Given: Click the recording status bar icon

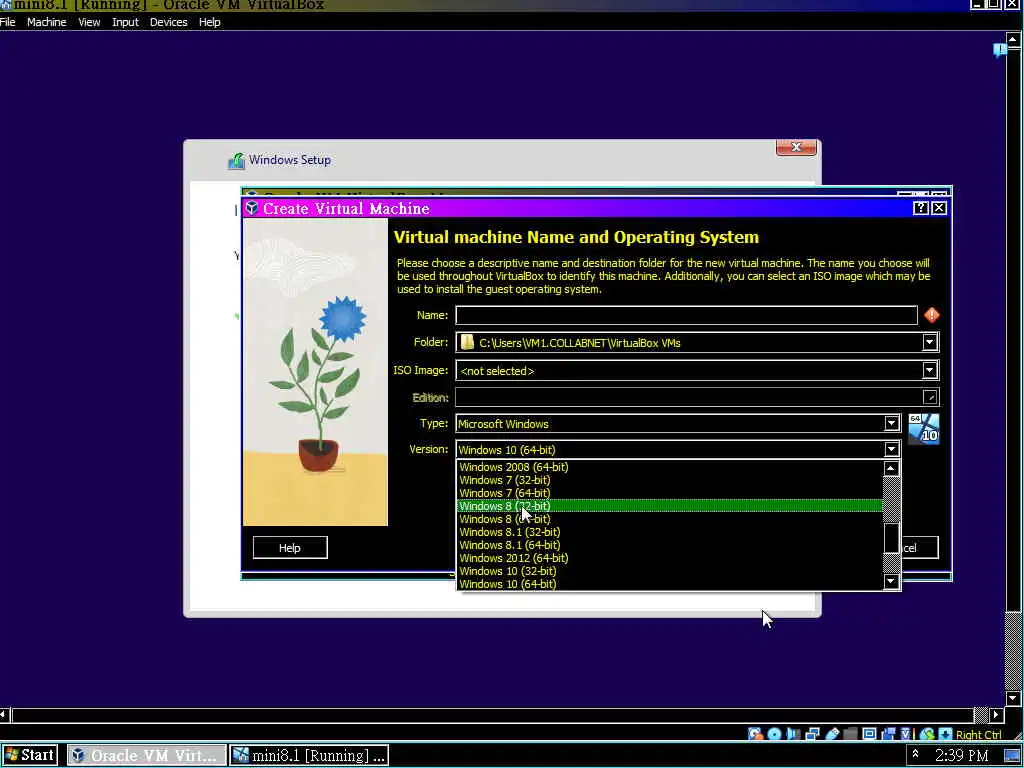Looking at the screenshot, I should (888, 734).
